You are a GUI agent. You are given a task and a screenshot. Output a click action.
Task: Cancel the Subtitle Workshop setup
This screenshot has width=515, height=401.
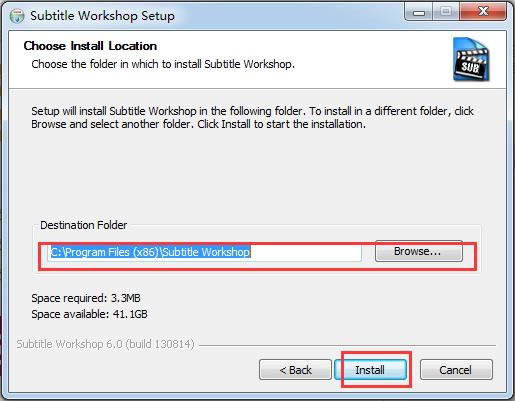click(456, 370)
